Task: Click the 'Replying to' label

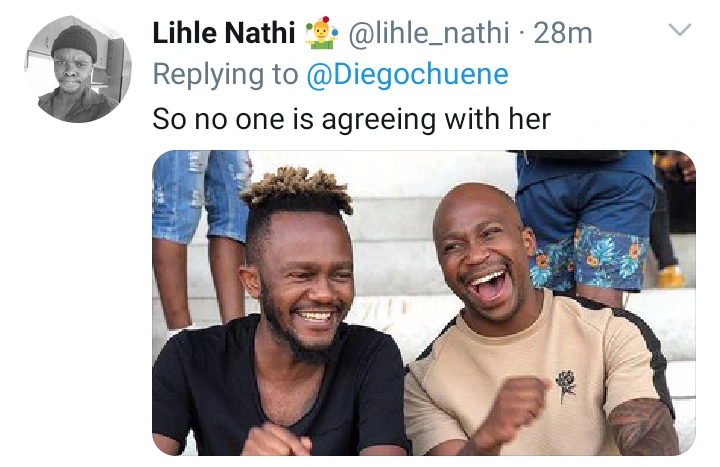Action: 225,75
